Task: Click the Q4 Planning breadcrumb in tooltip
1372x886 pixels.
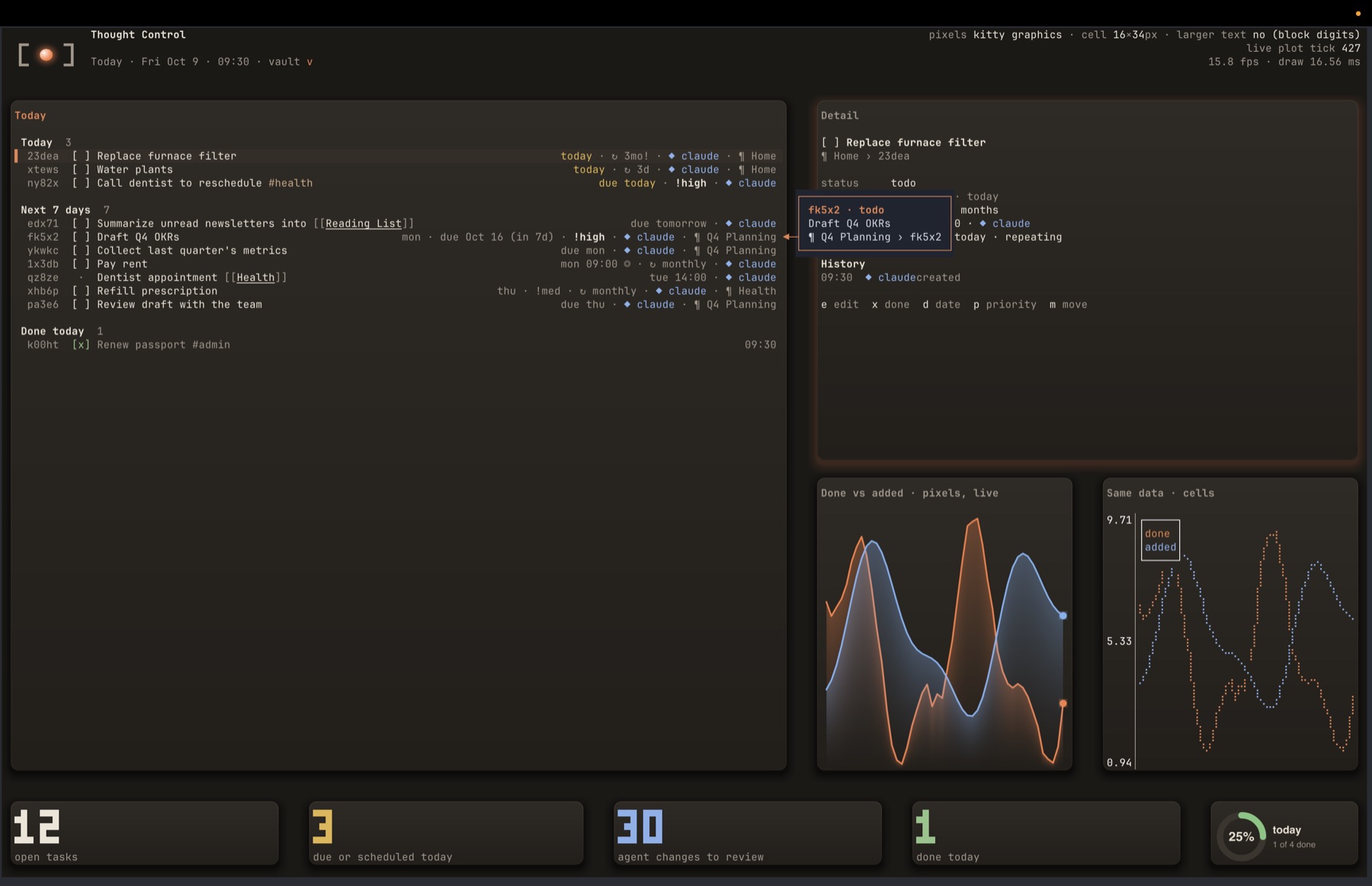Action: pos(855,237)
